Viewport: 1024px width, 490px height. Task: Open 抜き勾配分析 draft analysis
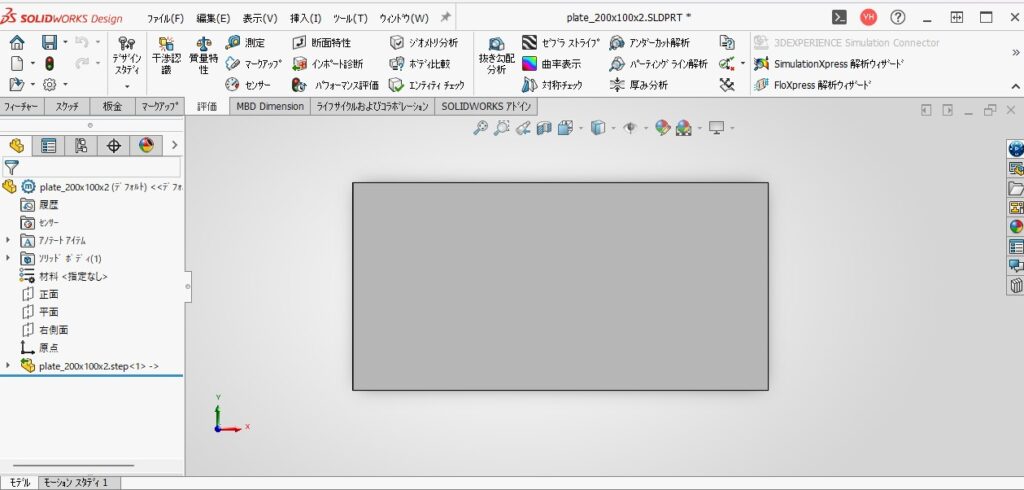tap(496, 56)
